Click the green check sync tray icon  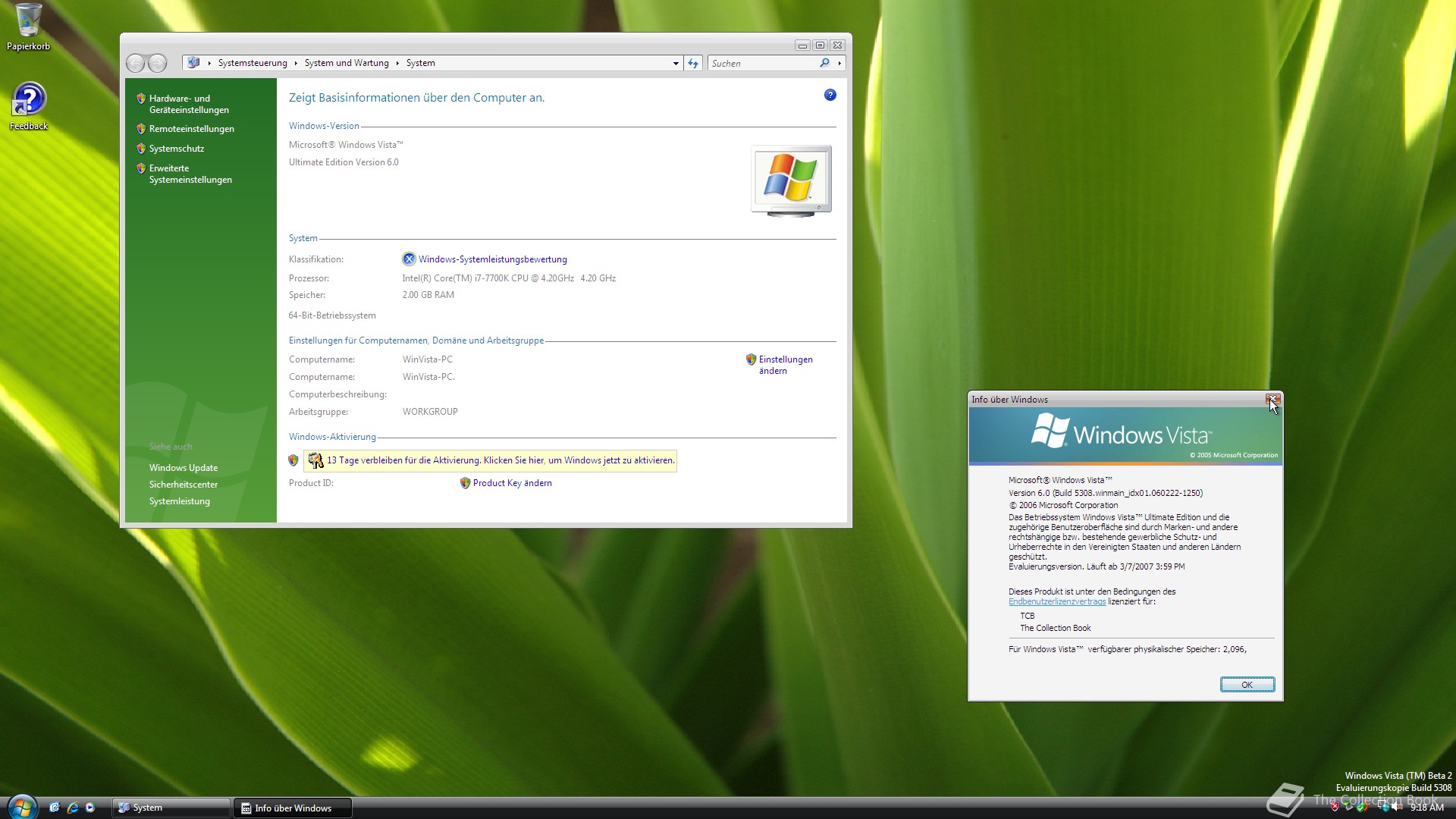[x=1362, y=808]
